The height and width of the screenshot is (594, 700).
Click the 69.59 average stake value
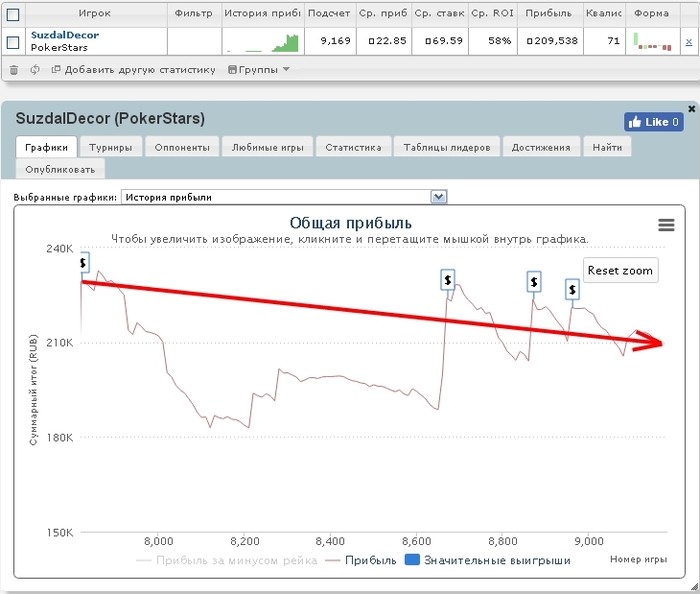pos(444,41)
